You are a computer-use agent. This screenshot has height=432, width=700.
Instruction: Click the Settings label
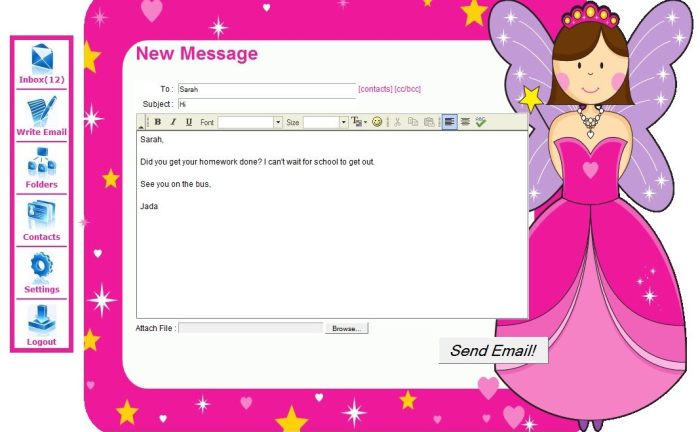tap(42, 290)
